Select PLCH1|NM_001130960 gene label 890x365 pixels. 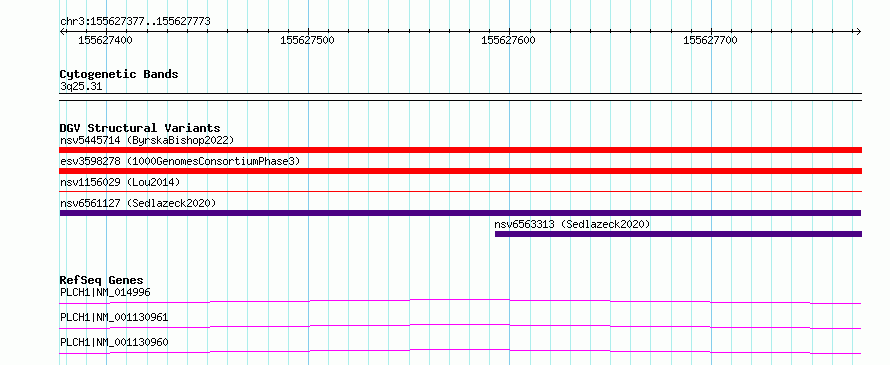coord(114,342)
